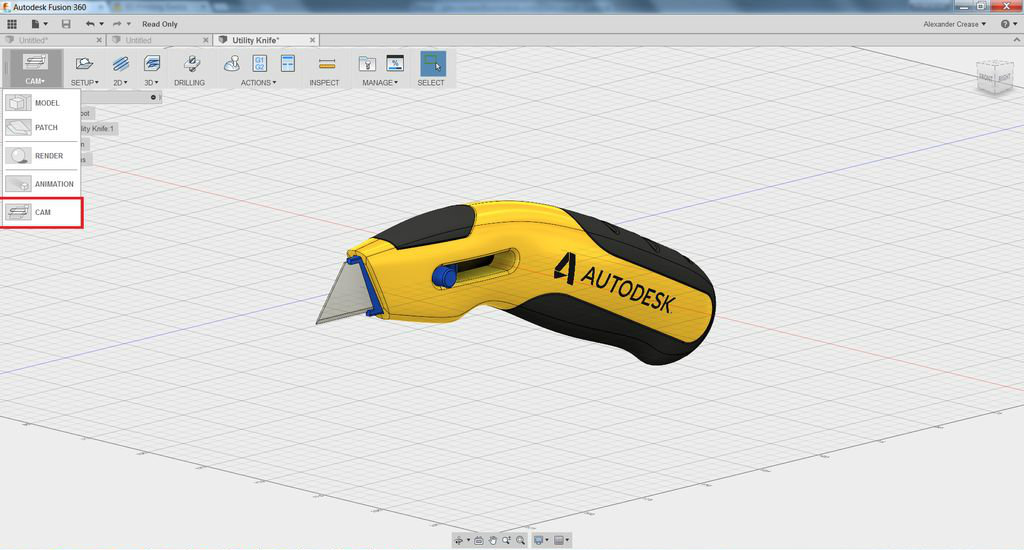Switch to the PATCH workspace
The height and width of the screenshot is (550, 1024).
(40, 127)
